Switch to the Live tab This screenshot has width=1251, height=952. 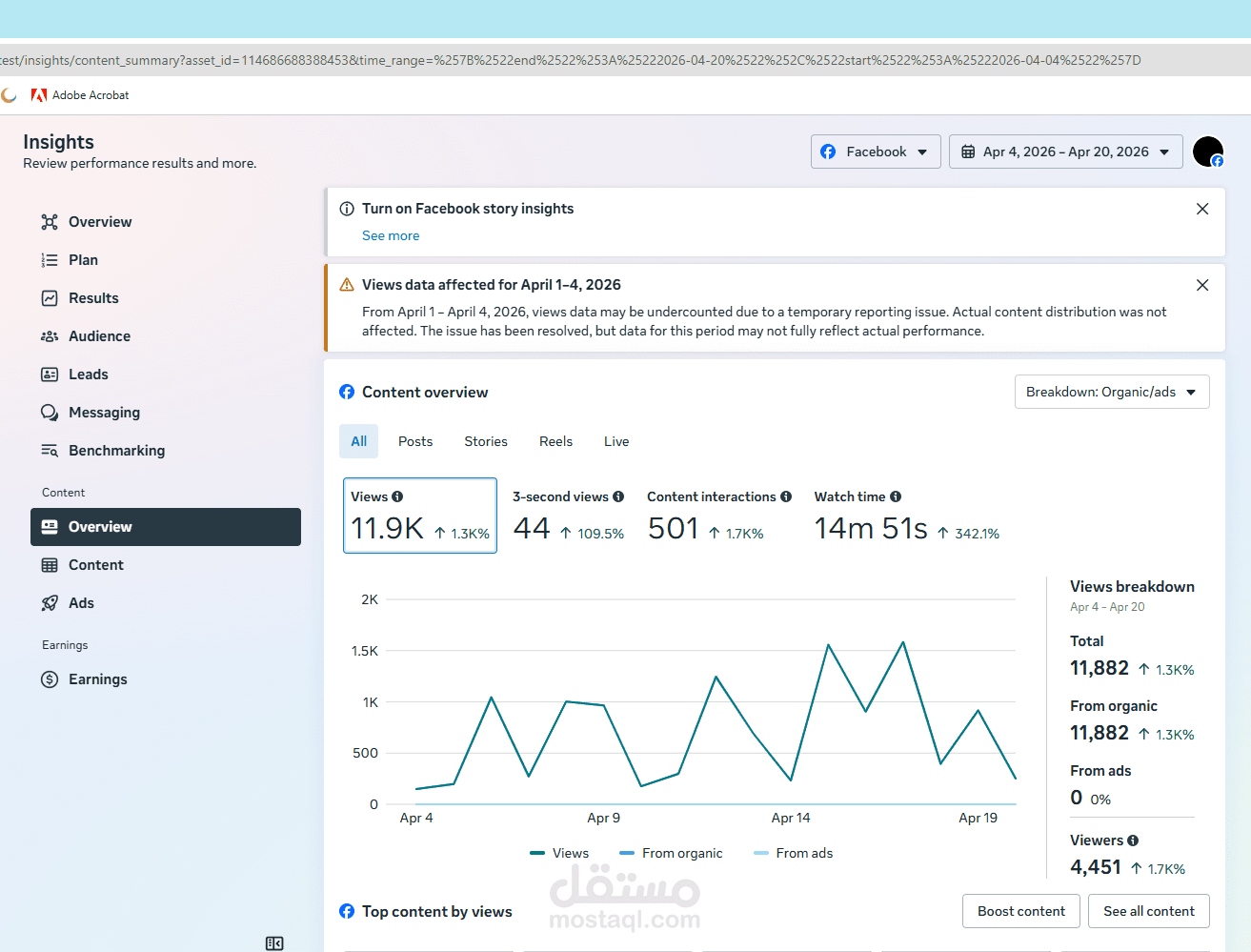[616, 441]
